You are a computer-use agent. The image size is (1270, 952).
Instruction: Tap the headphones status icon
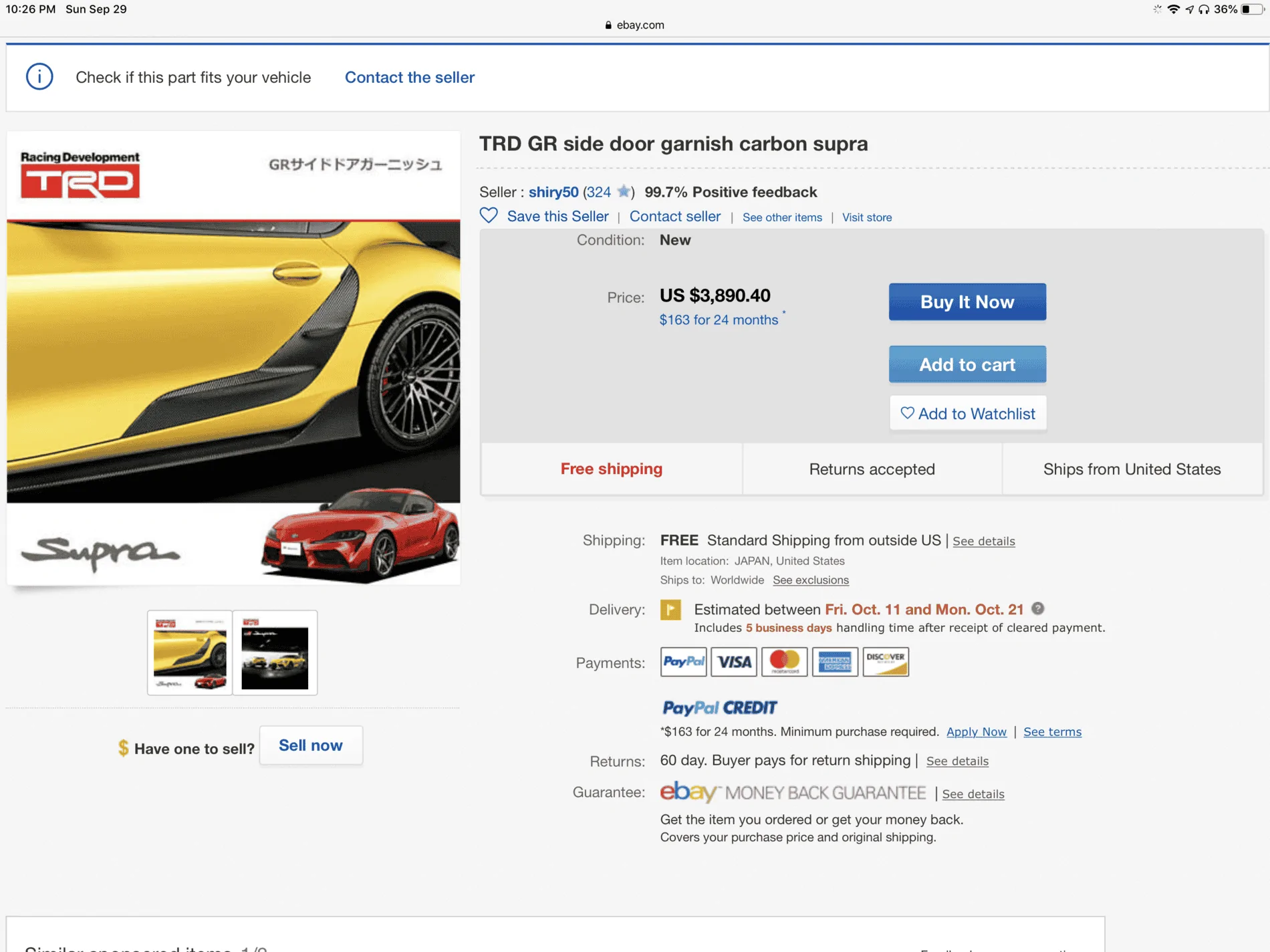click(1204, 9)
